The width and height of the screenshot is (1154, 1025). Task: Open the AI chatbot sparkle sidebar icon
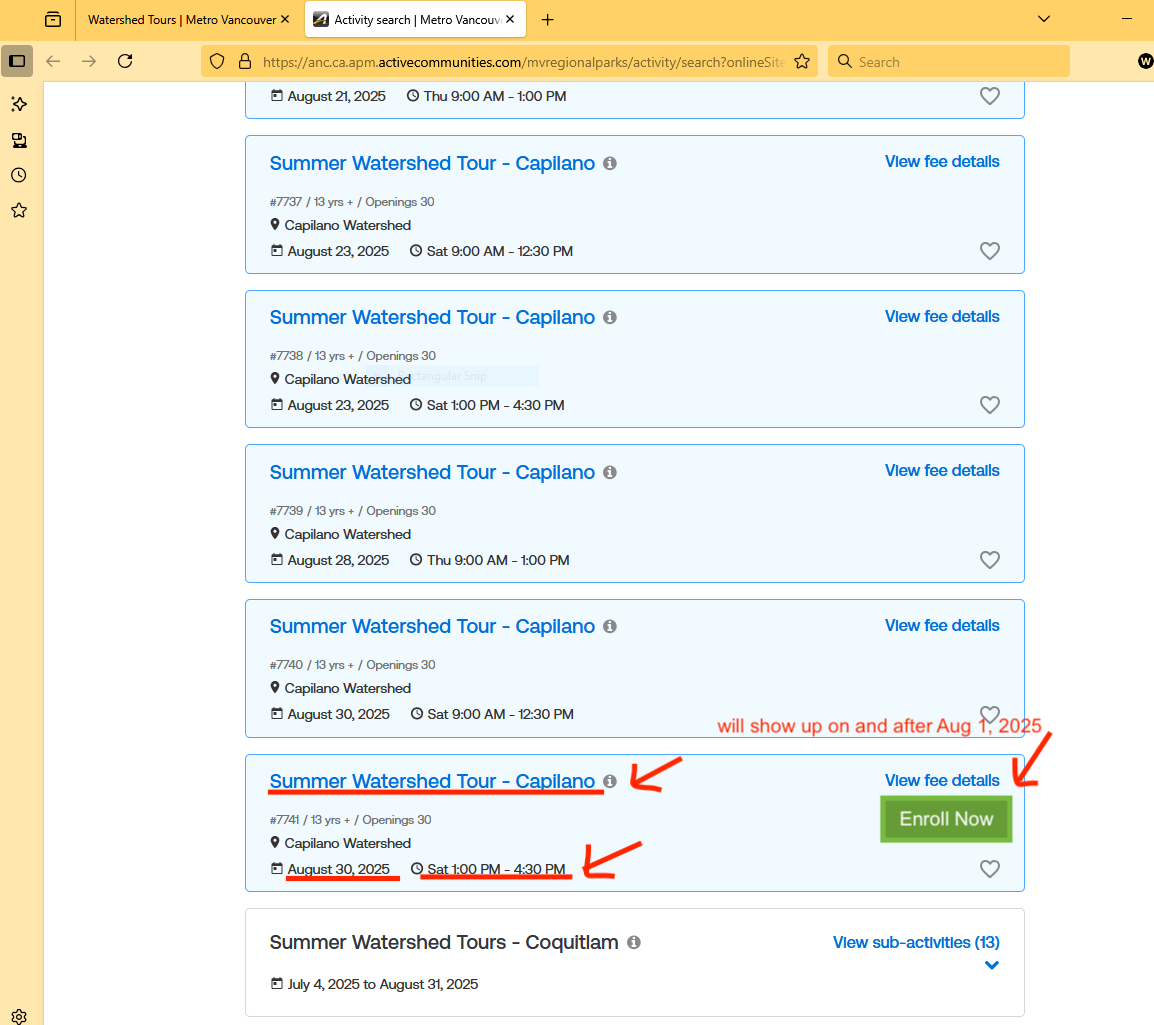pos(18,104)
